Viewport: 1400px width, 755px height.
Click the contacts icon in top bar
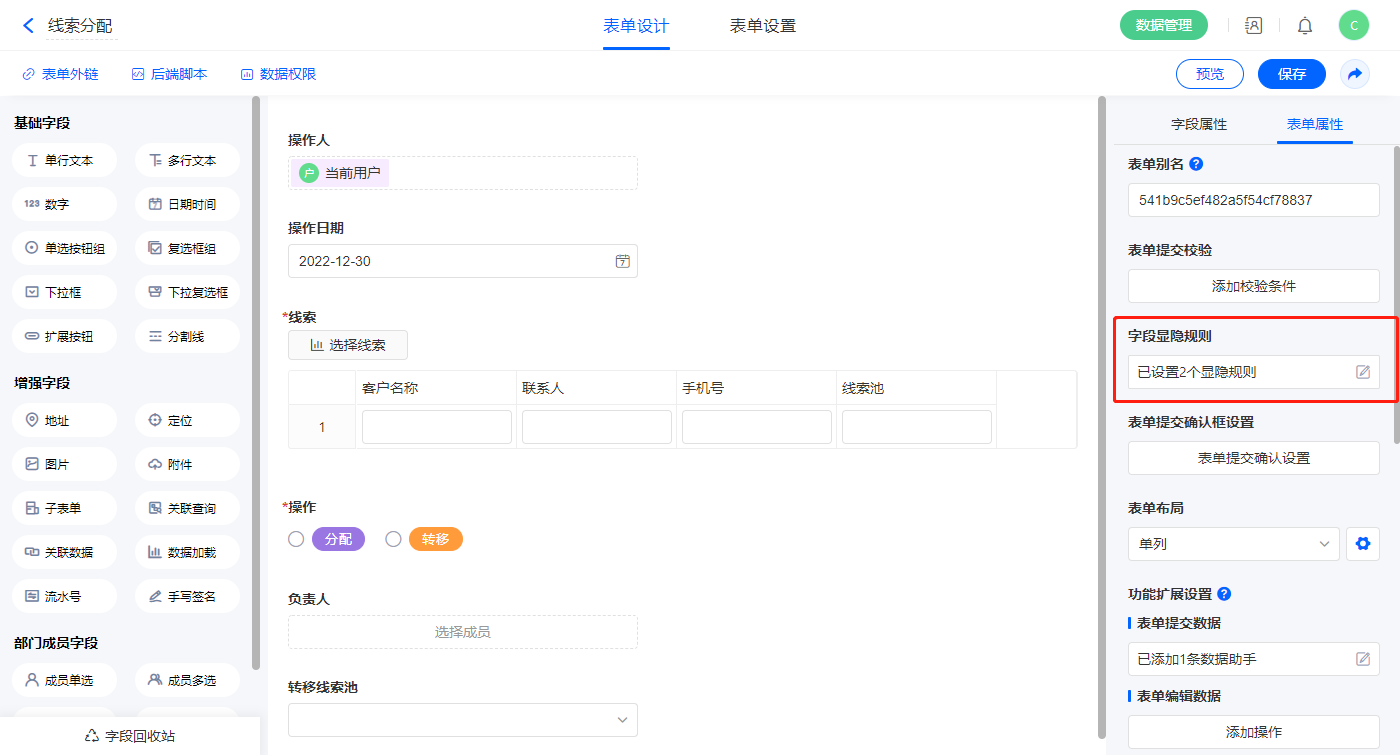(x=1253, y=26)
